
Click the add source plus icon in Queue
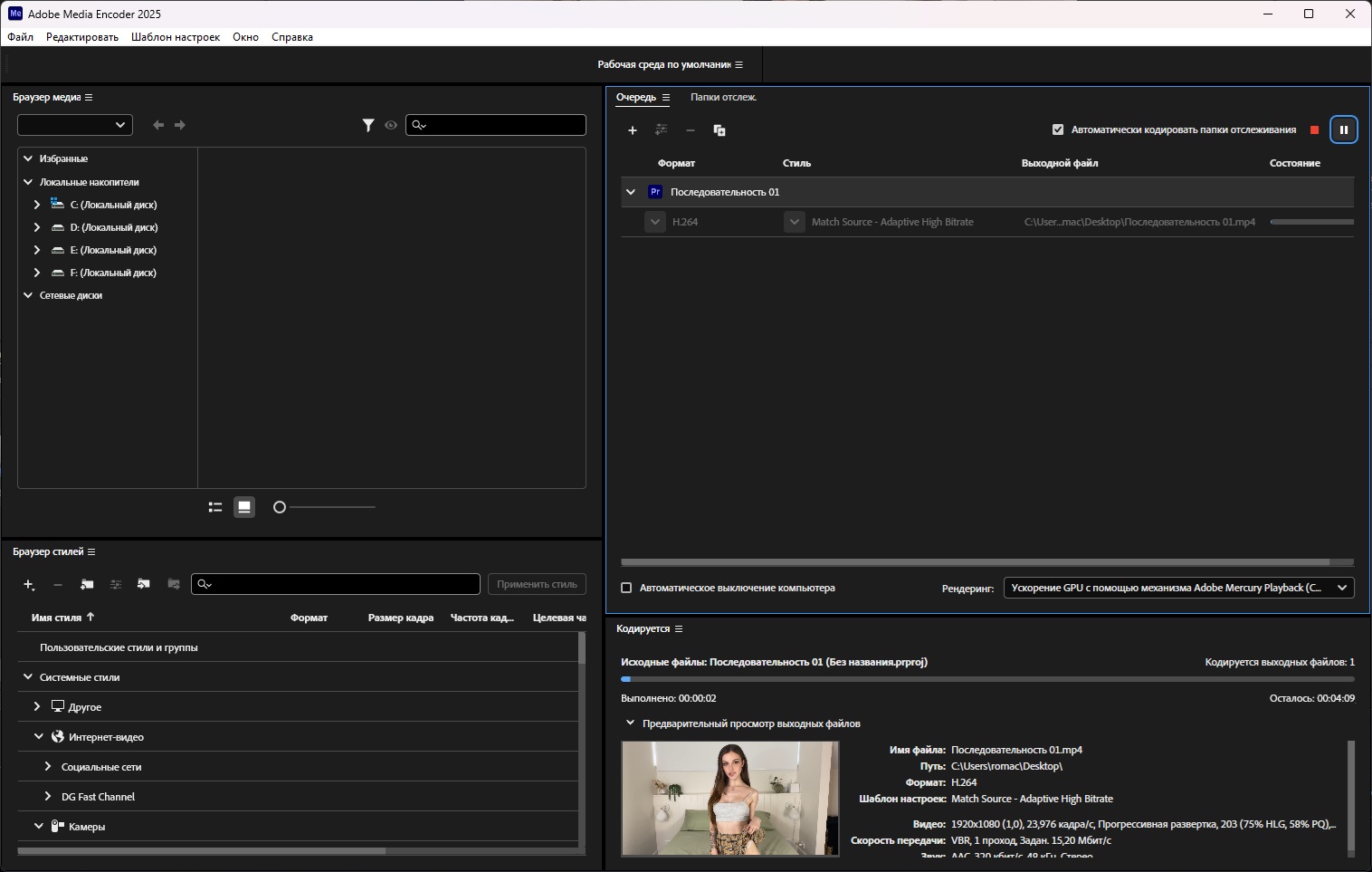click(633, 130)
